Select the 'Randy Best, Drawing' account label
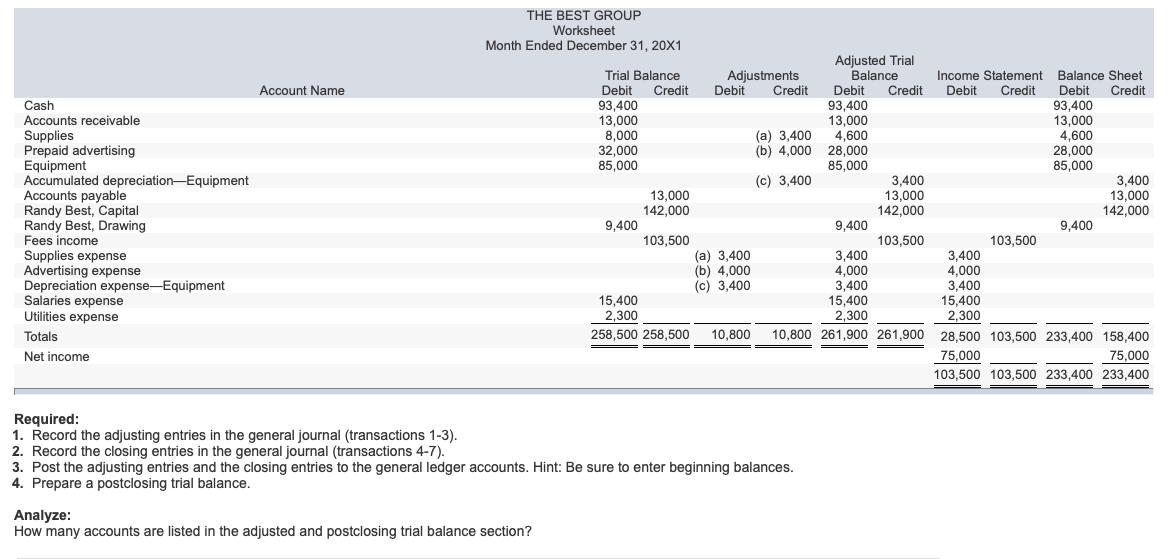Screen dimensions: 1171x559 click(x=84, y=226)
